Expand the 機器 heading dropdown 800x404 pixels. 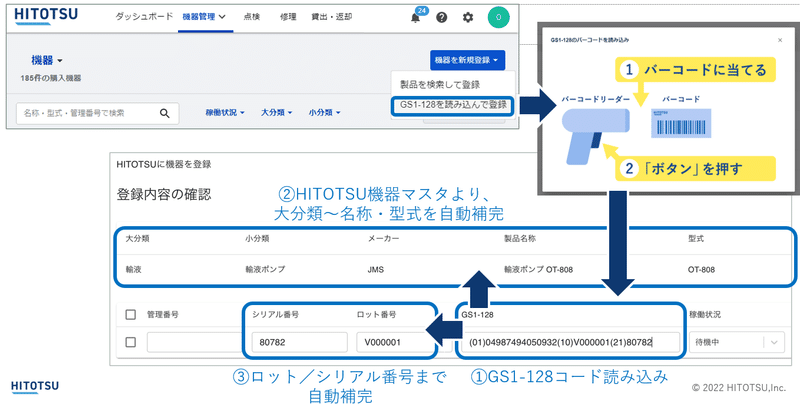(x=47, y=61)
